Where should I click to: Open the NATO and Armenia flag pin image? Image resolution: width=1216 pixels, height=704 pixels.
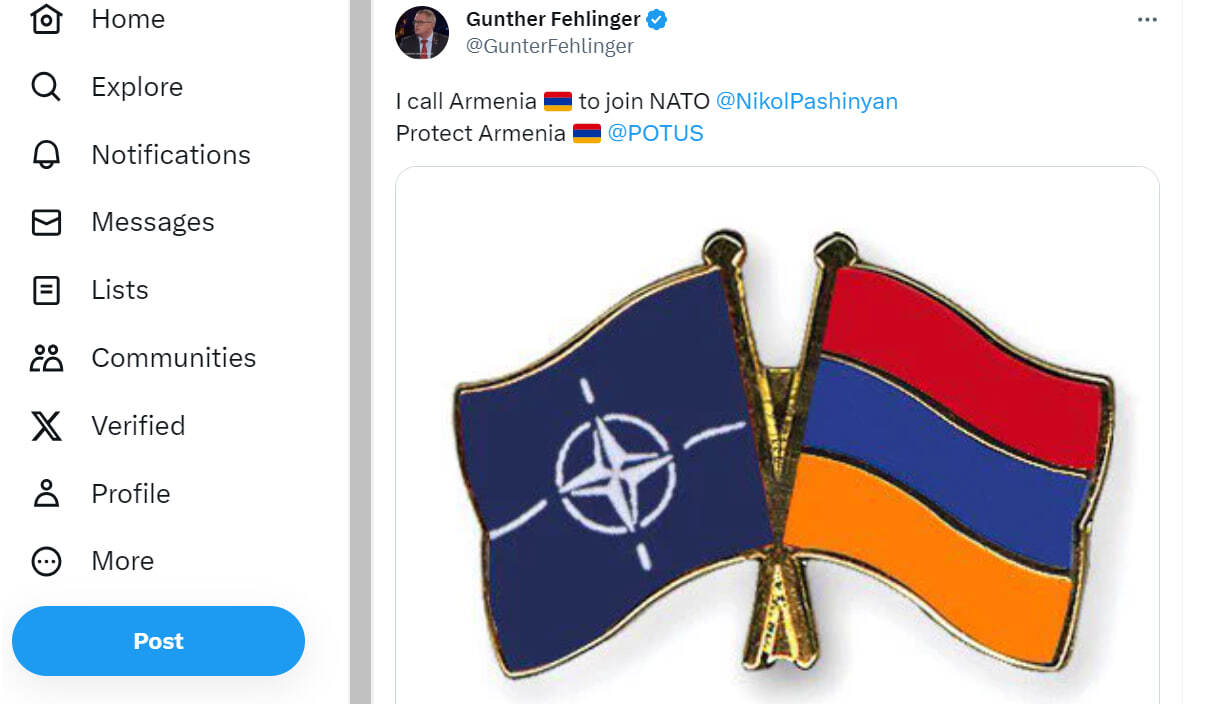click(777, 435)
